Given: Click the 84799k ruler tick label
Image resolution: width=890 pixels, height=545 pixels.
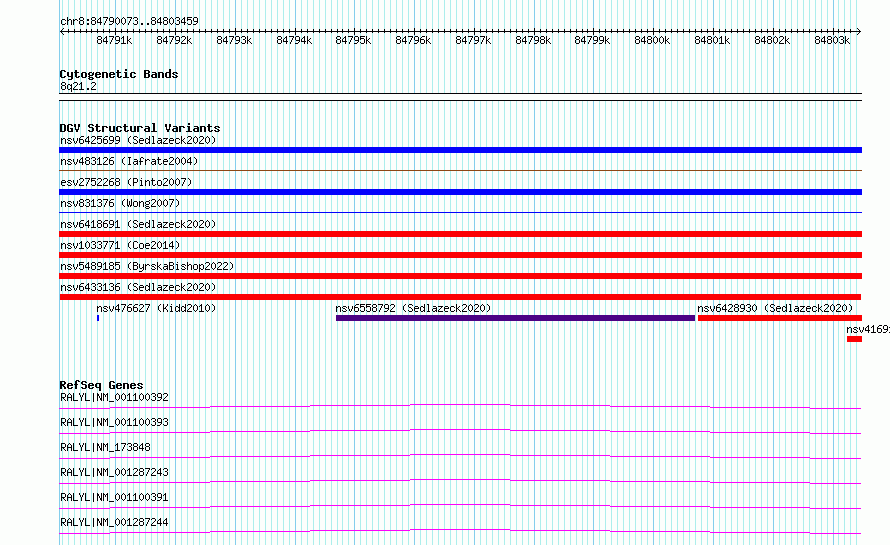Looking at the screenshot, I should pyautogui.click(x=592, y=40).
